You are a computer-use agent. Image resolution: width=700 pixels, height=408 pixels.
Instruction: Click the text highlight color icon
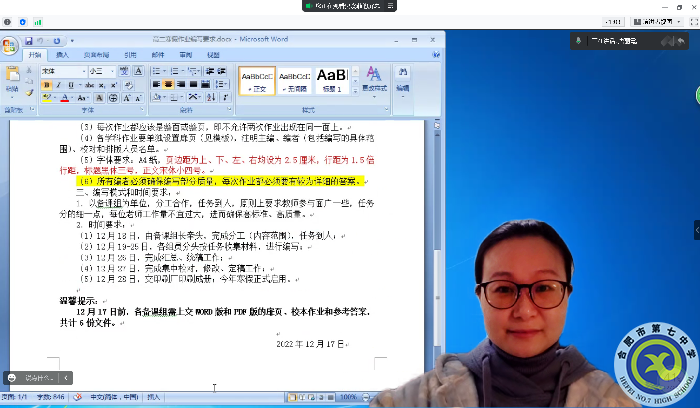(x=46, y=98)
